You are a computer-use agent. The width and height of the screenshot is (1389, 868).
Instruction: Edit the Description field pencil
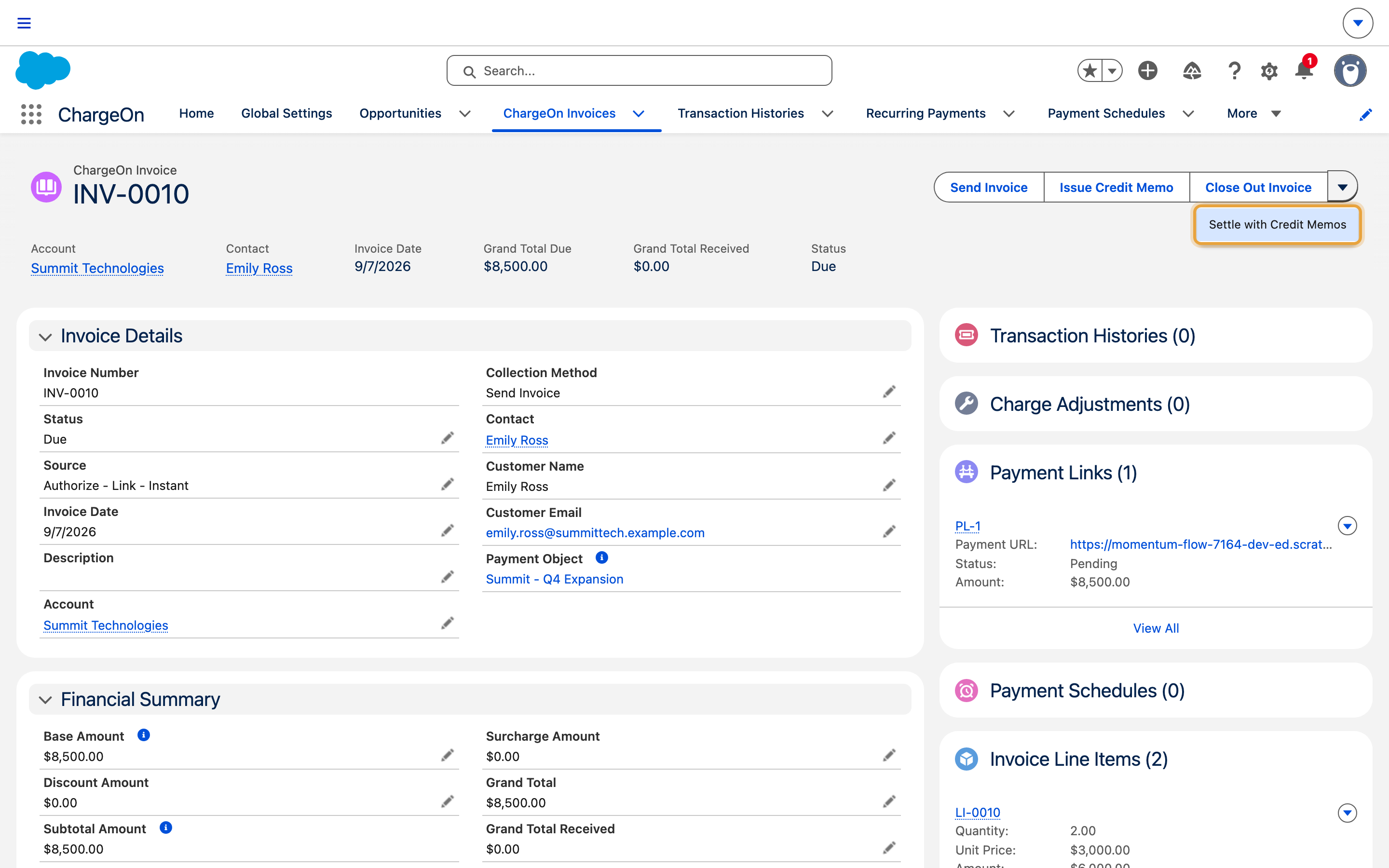[x=448, y=577]
